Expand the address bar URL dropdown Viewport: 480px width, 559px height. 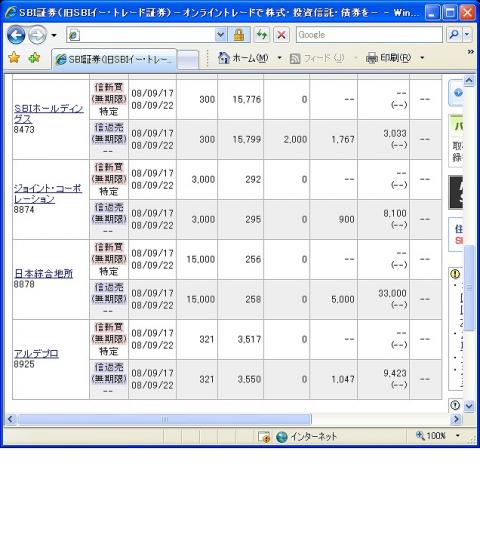[221, 35]
